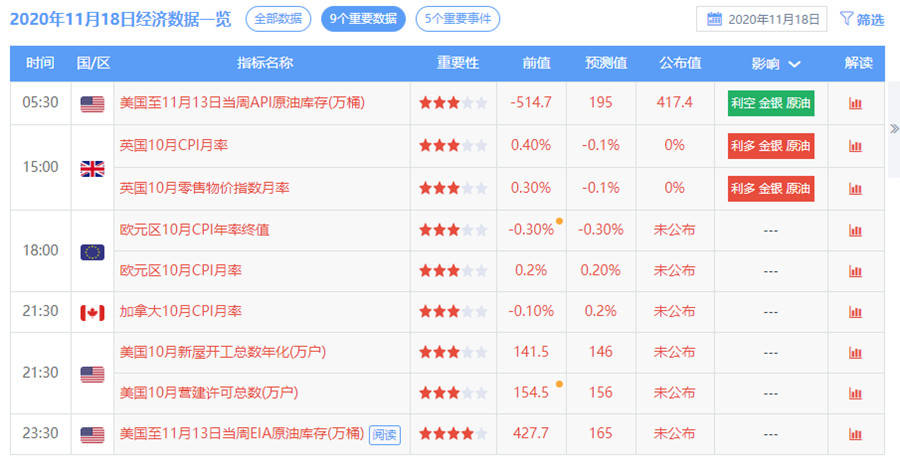The height and width of the screenshot is (470, 900).
Task: Click the 05:30 time cell
Action: click(40, 103)
